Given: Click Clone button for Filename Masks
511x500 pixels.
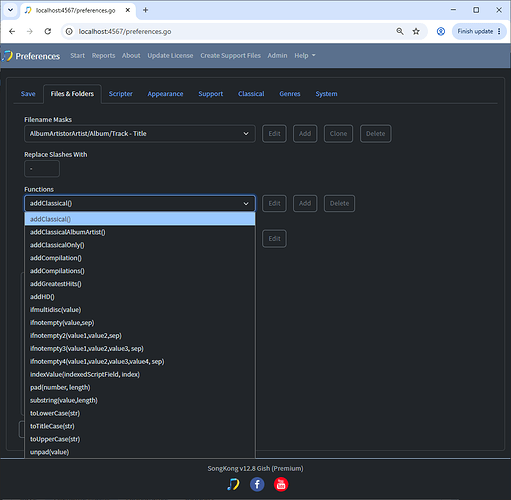Looking at the screenshot, I should pos(338,134).
